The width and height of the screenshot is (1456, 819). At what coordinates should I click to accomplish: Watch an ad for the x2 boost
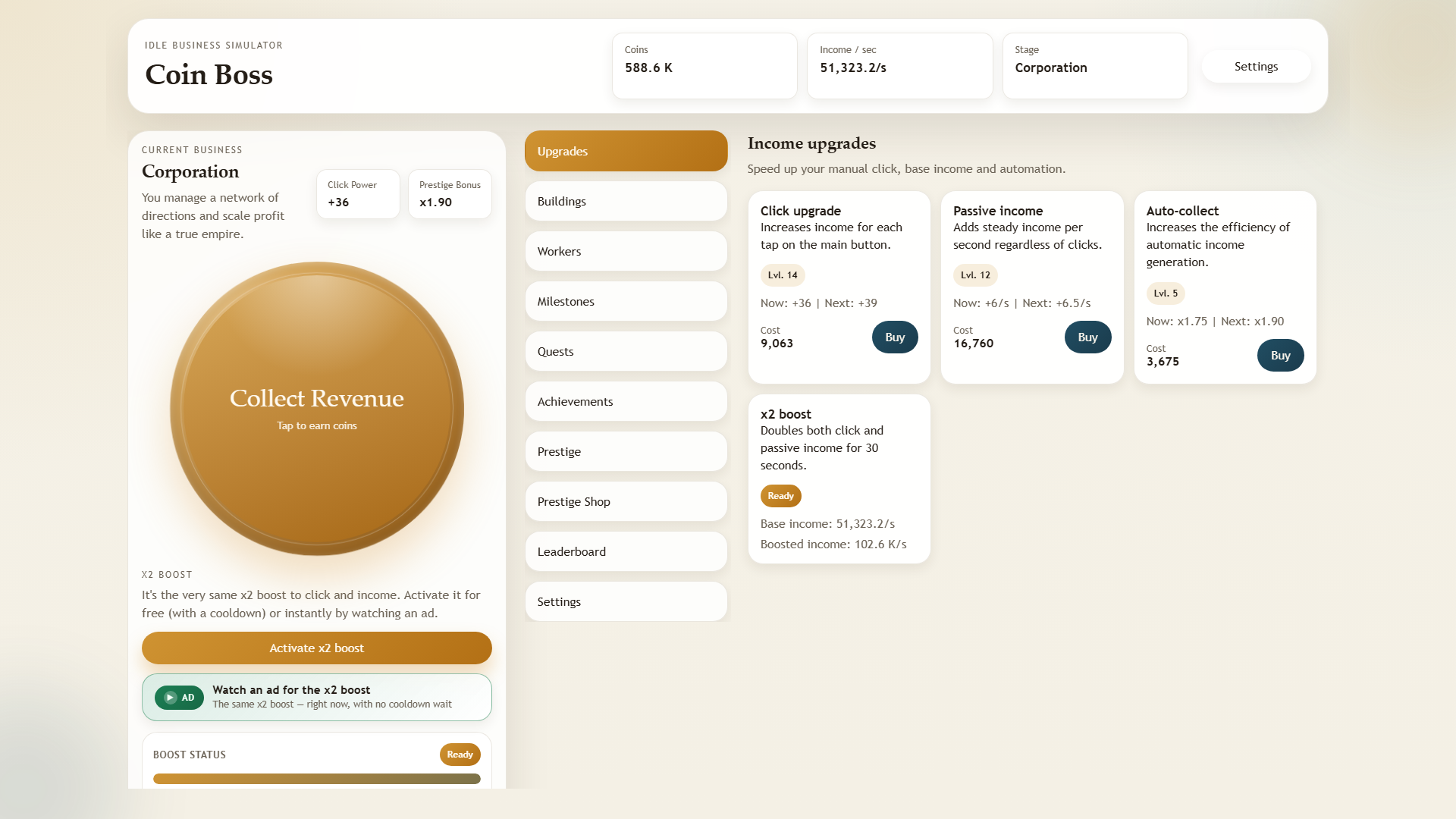coord(317,698)
